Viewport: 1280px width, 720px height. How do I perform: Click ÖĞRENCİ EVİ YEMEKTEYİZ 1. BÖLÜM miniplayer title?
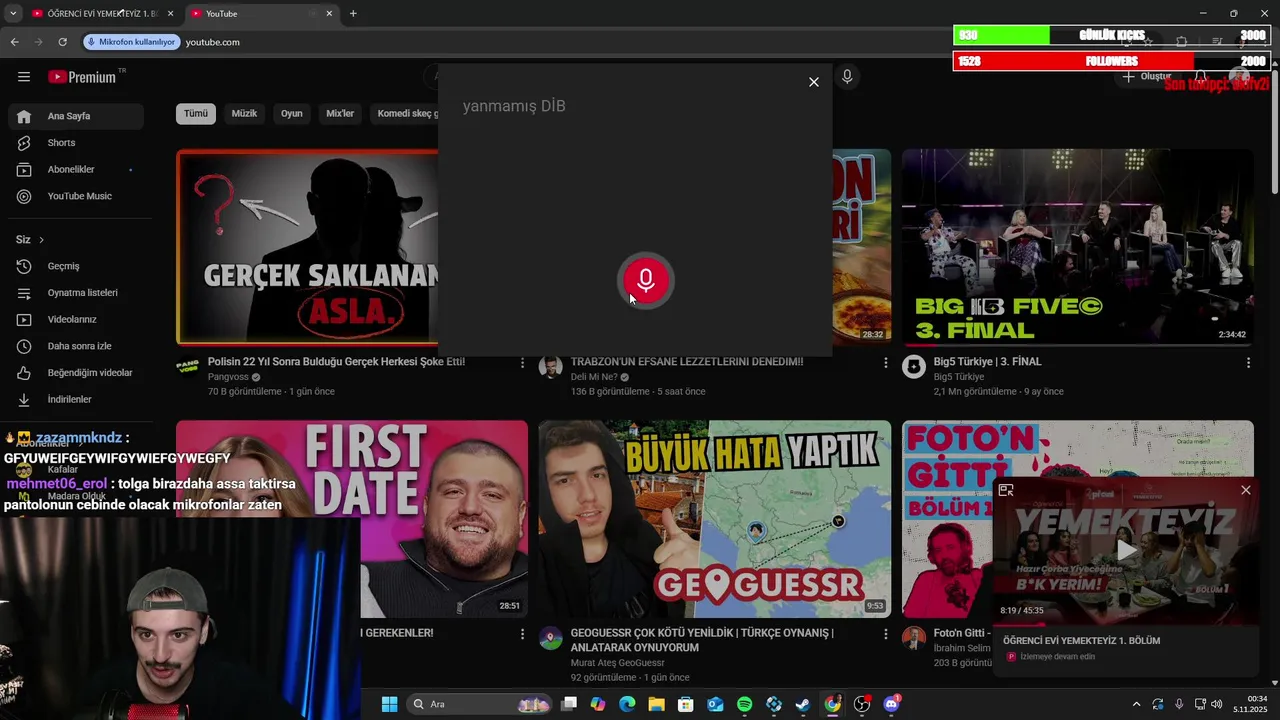(x=1081, y=641)
